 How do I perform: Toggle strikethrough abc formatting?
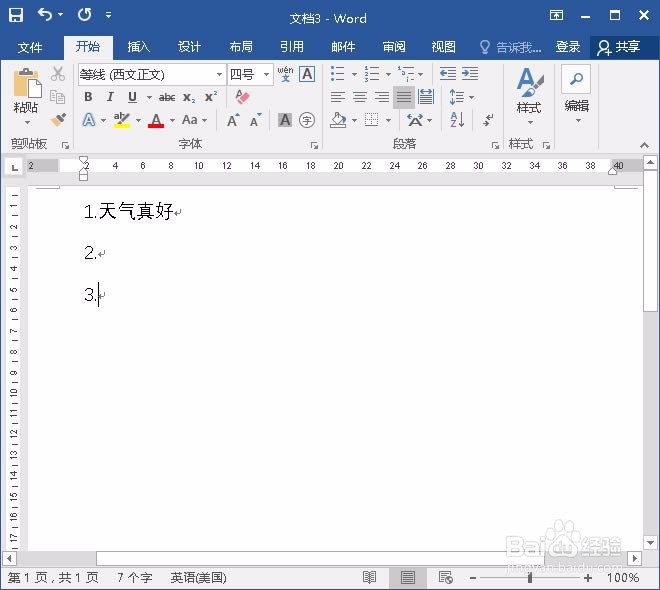(x=167, y=97)
